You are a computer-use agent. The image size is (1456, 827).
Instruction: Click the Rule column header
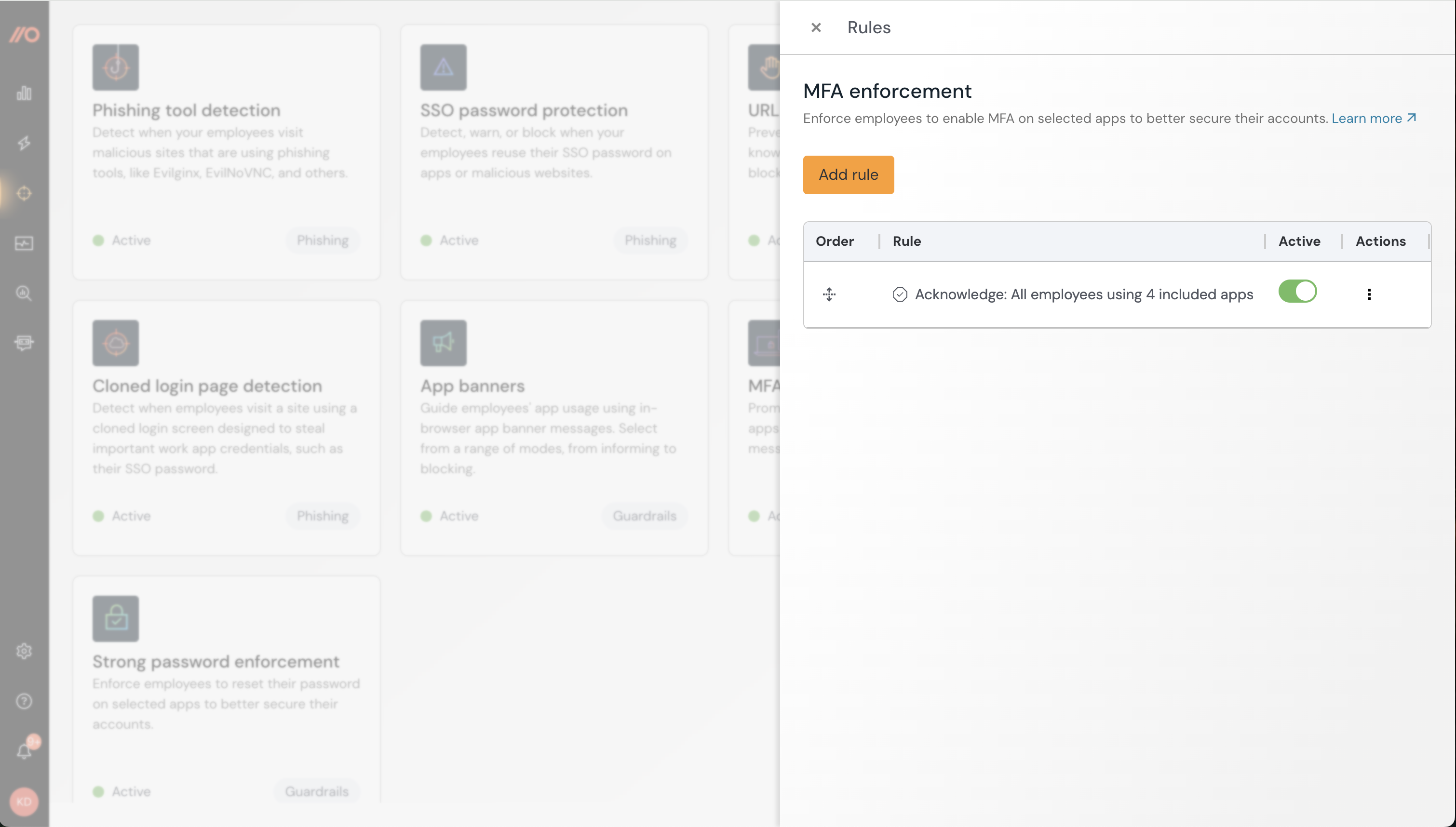pos(907,241)
